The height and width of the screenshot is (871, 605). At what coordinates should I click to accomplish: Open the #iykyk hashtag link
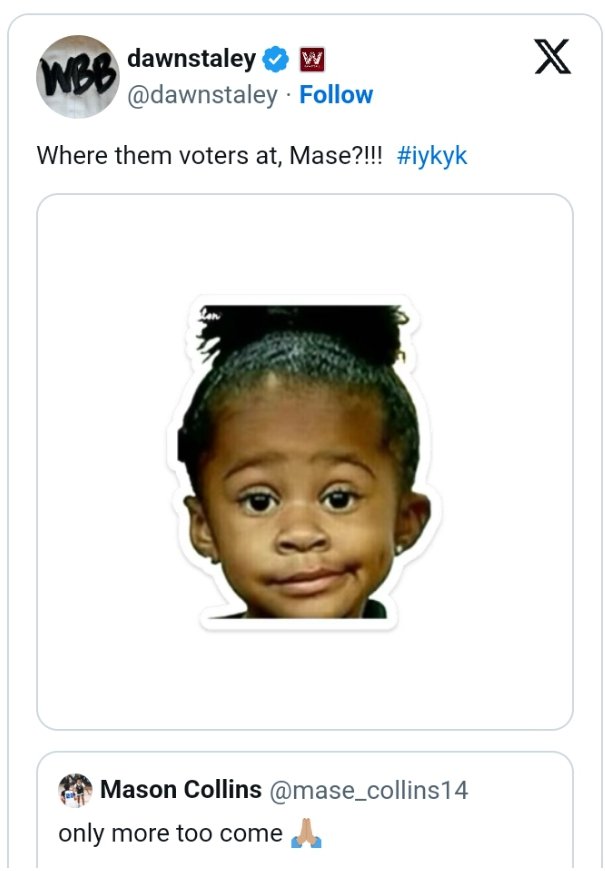click(x=432, y=156)
